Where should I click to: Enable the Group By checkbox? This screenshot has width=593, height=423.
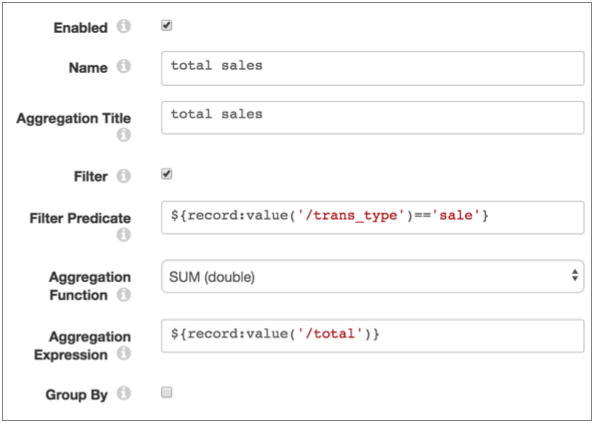(x=166, y=392)
